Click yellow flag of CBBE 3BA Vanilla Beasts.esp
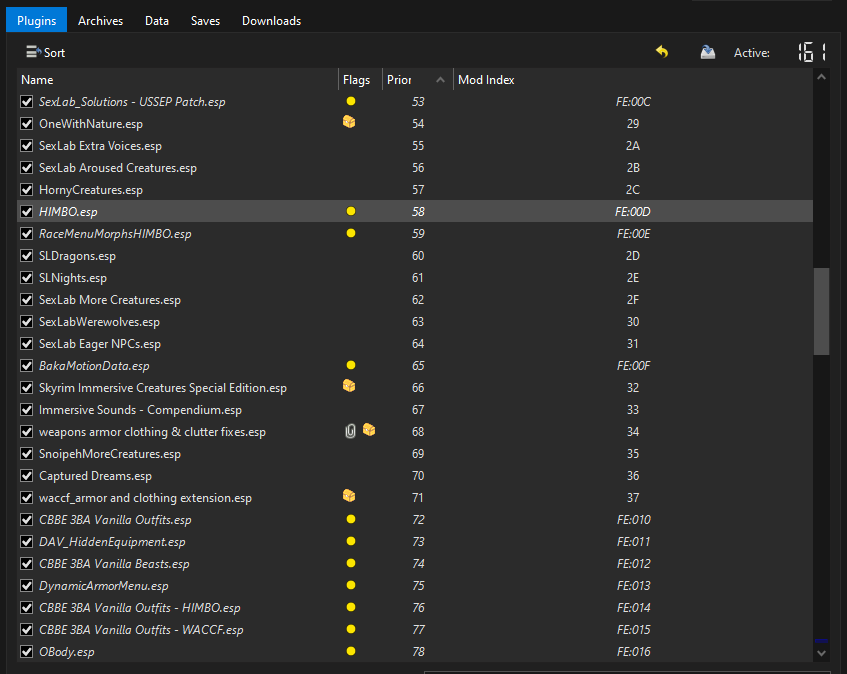This screenshot has width=847, height=674. tap(351, 563)
